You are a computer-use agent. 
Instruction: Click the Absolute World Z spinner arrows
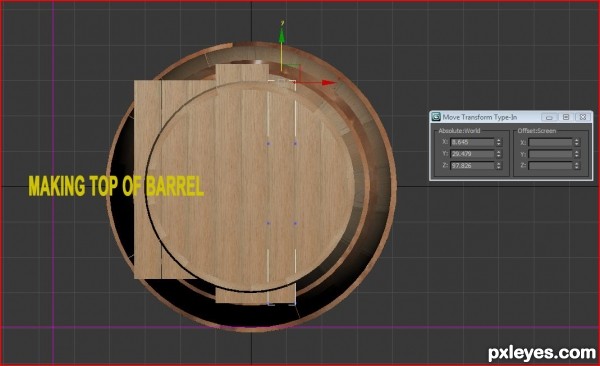(499, 166)
